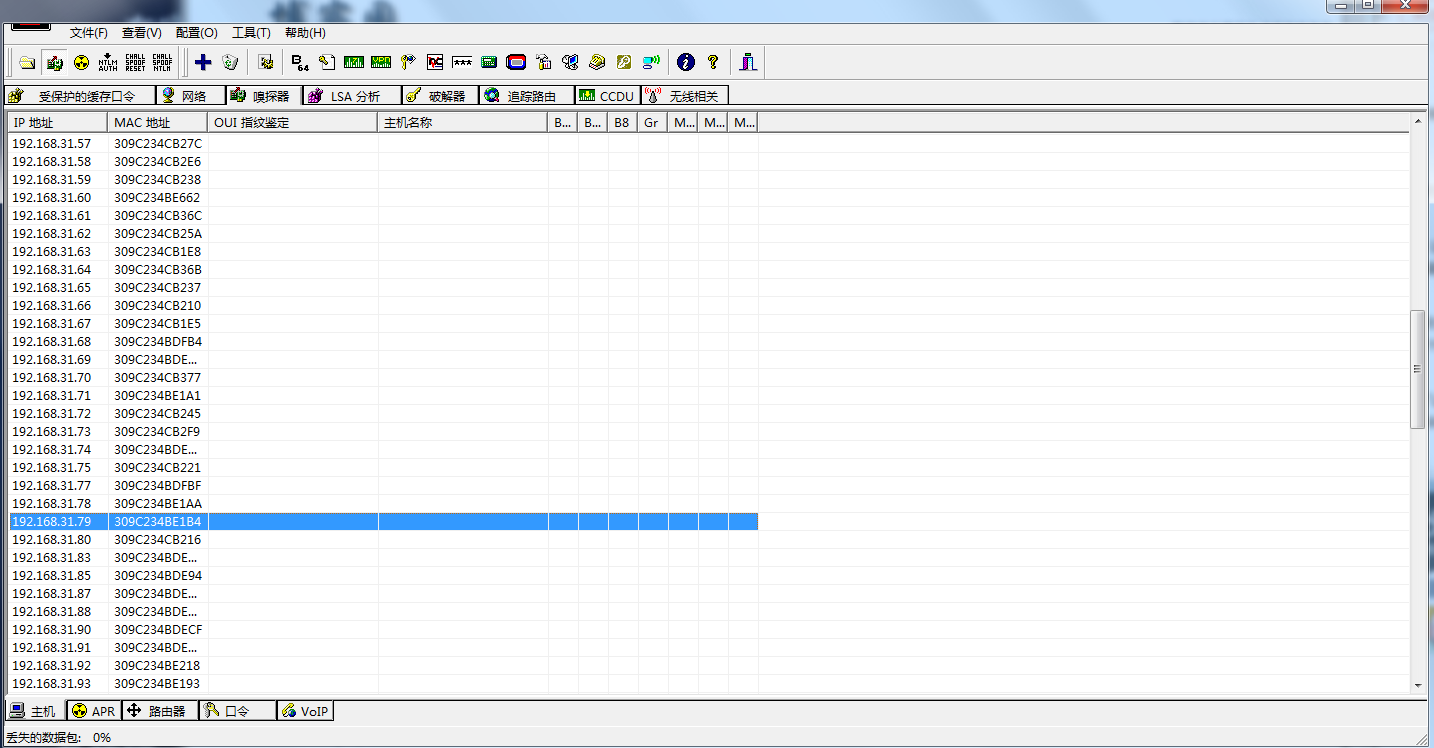1434x748 pixels.
Task: Select the VoIP bottom tab
Action: click(x=305, y=711)
